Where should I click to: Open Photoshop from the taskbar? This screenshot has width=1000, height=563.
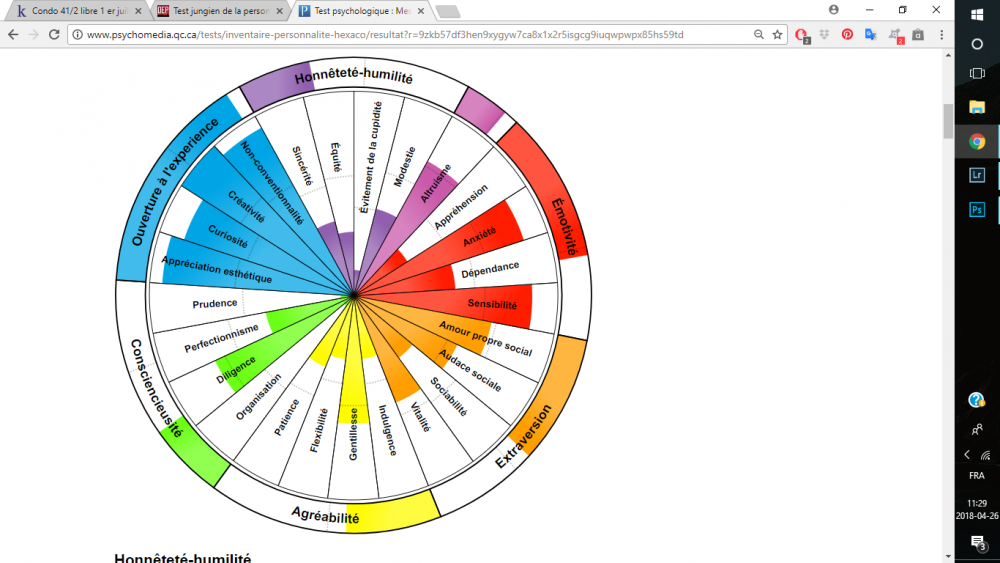pyautogui.click(x=977, y=209)
